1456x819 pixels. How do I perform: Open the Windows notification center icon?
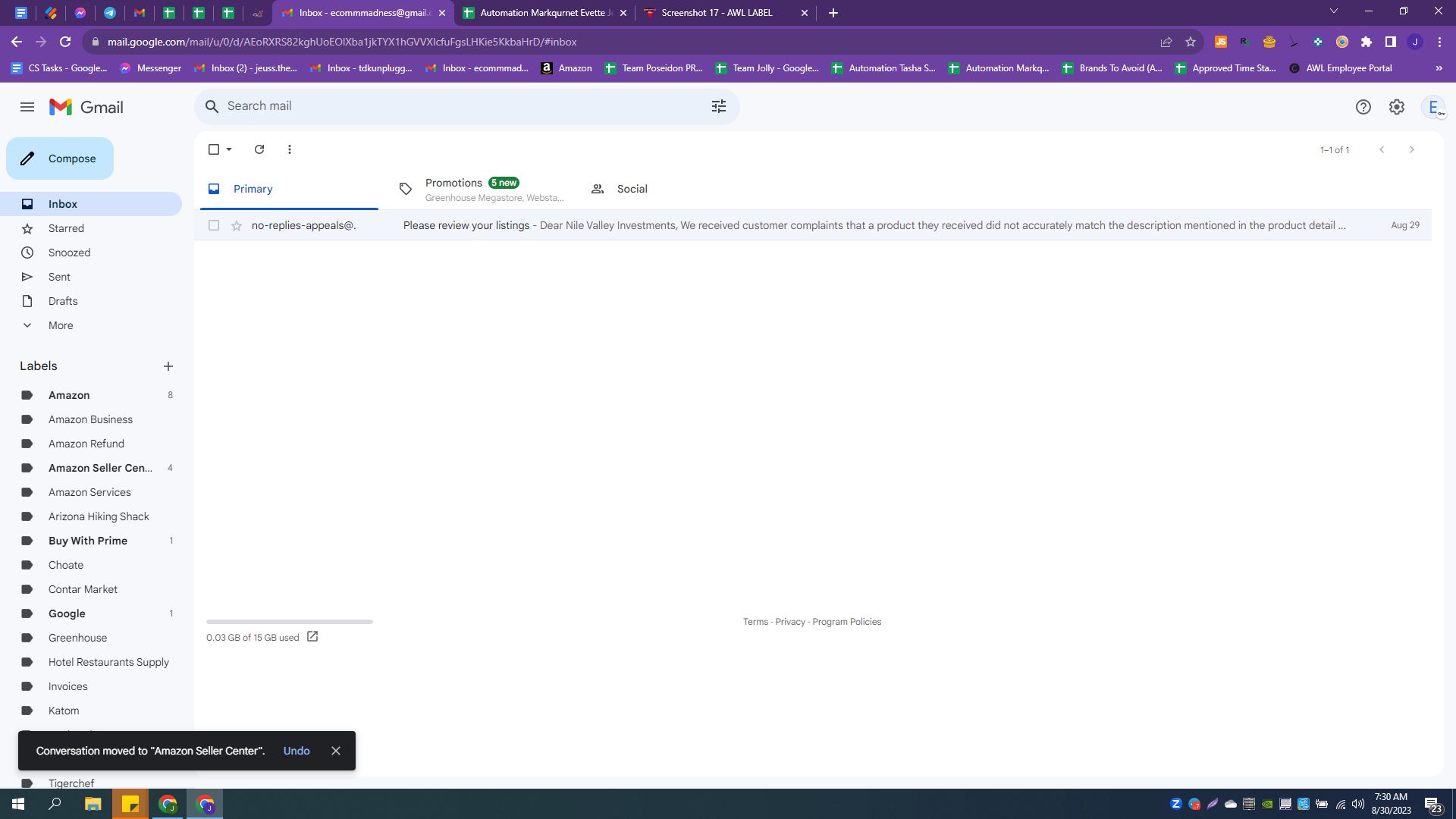[x=1433, y=805]
